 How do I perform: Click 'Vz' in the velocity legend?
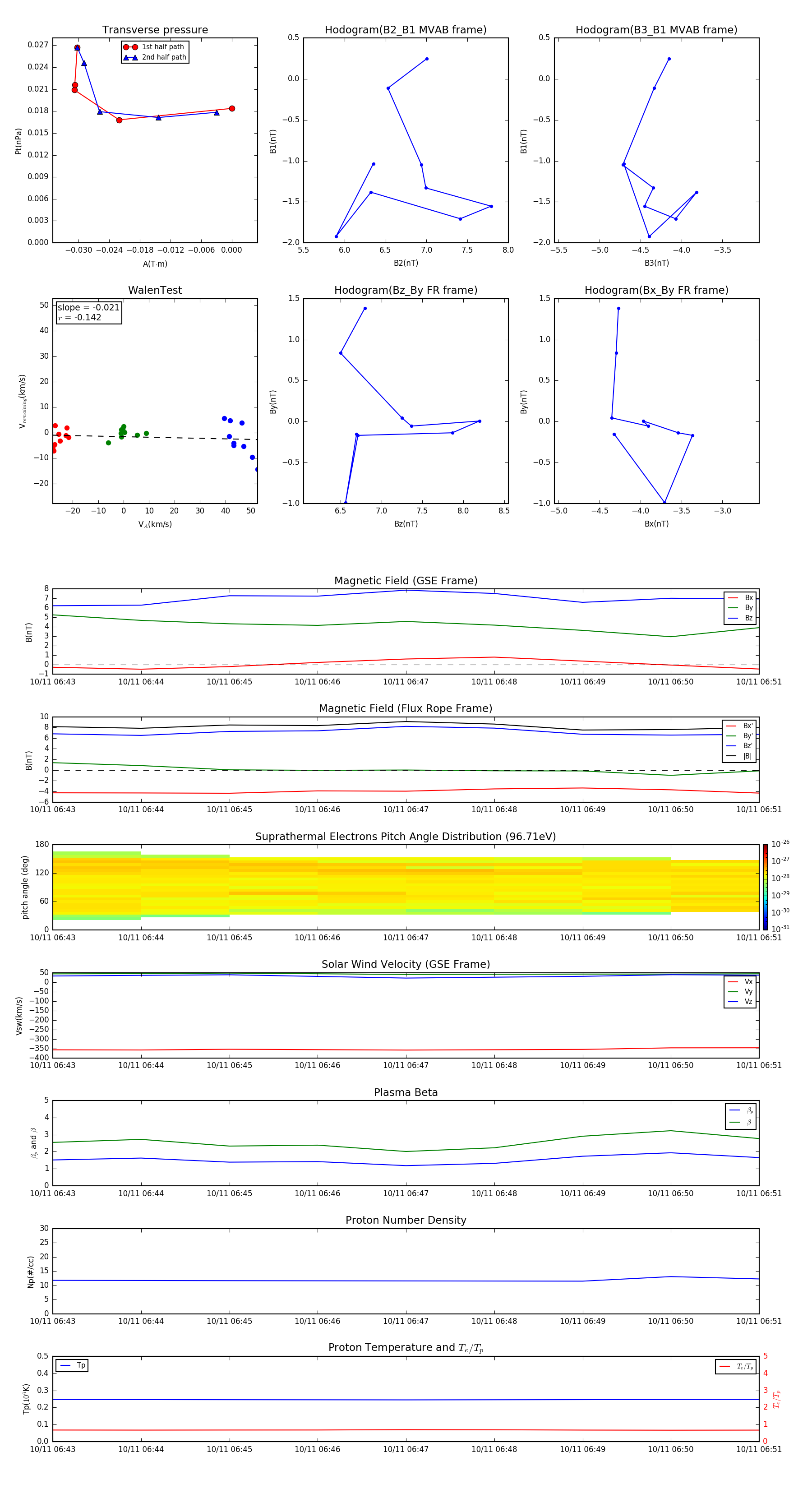[748, 1002]
